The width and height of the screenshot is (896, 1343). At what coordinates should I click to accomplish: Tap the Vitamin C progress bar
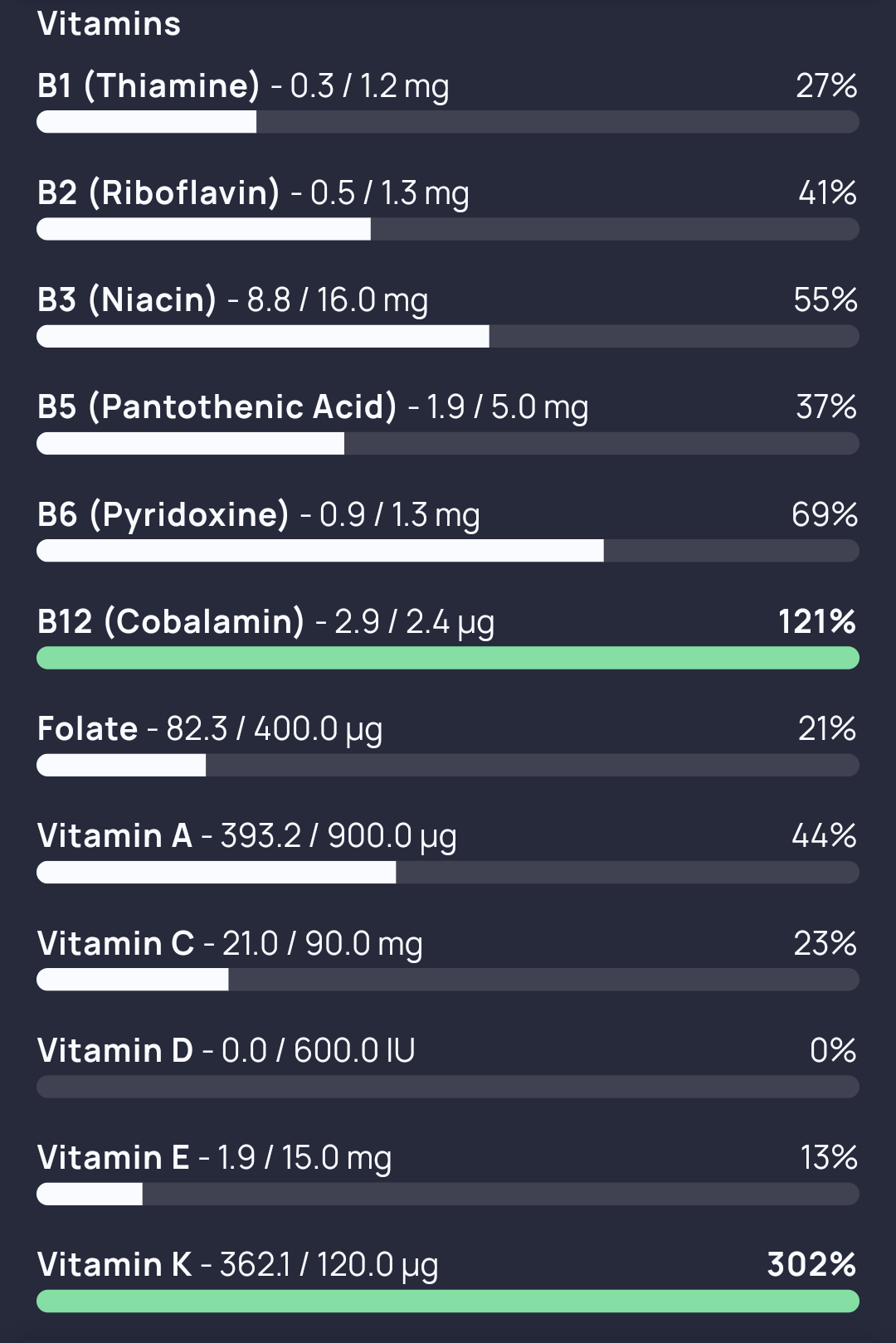coord(448,980)
